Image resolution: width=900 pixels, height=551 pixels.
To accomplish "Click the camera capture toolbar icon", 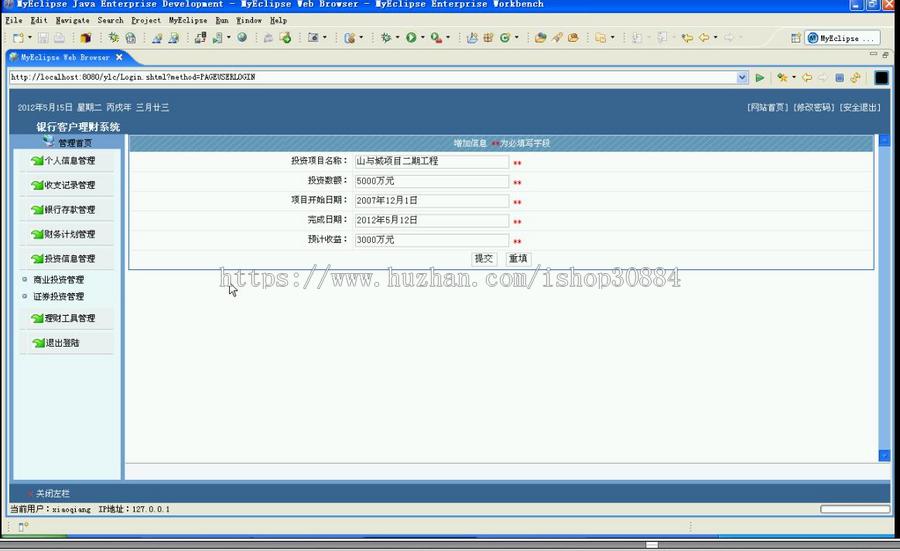I will [x=313, y=38].
